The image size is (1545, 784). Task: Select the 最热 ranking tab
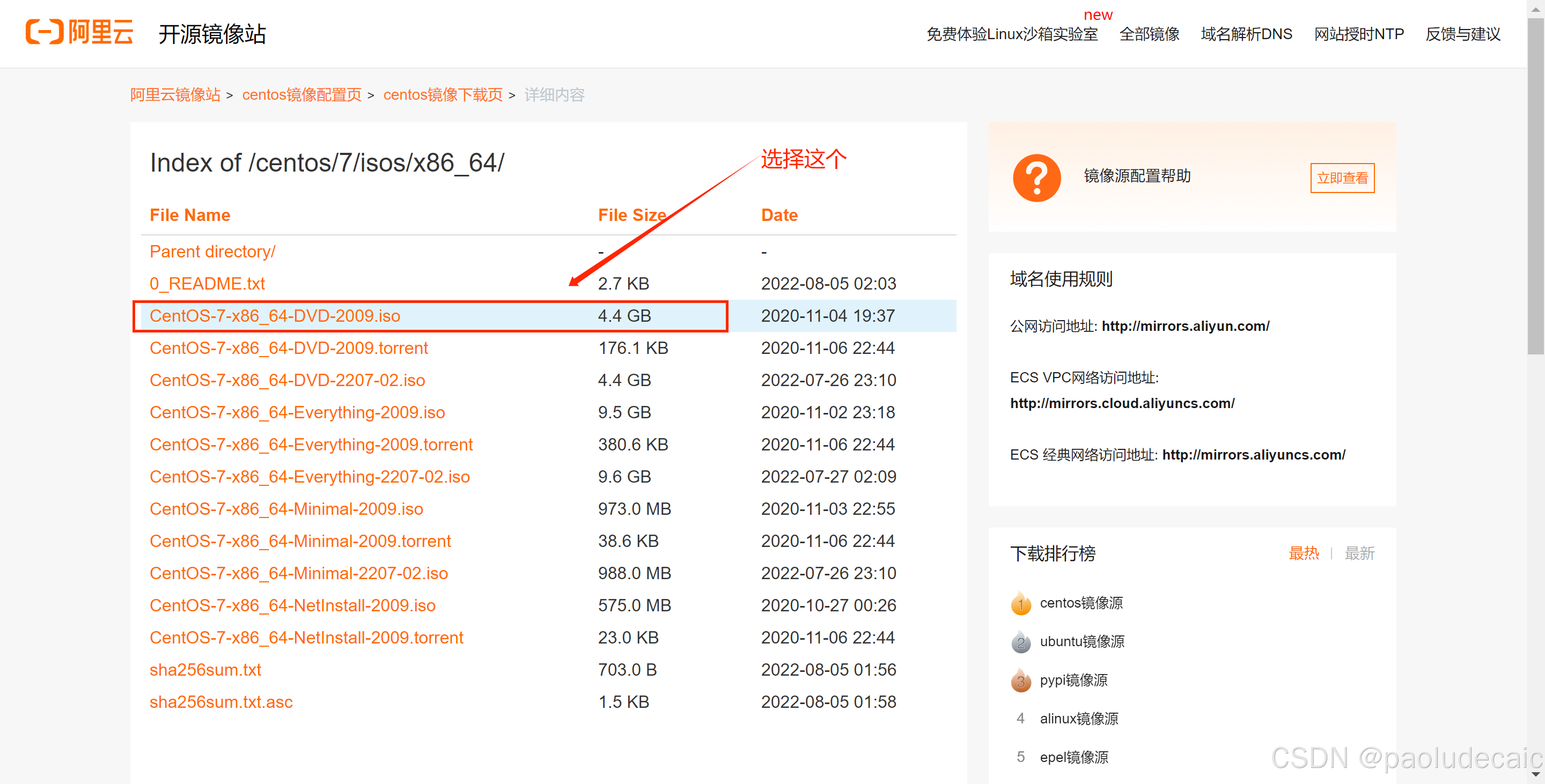(x=1303, y=553)
